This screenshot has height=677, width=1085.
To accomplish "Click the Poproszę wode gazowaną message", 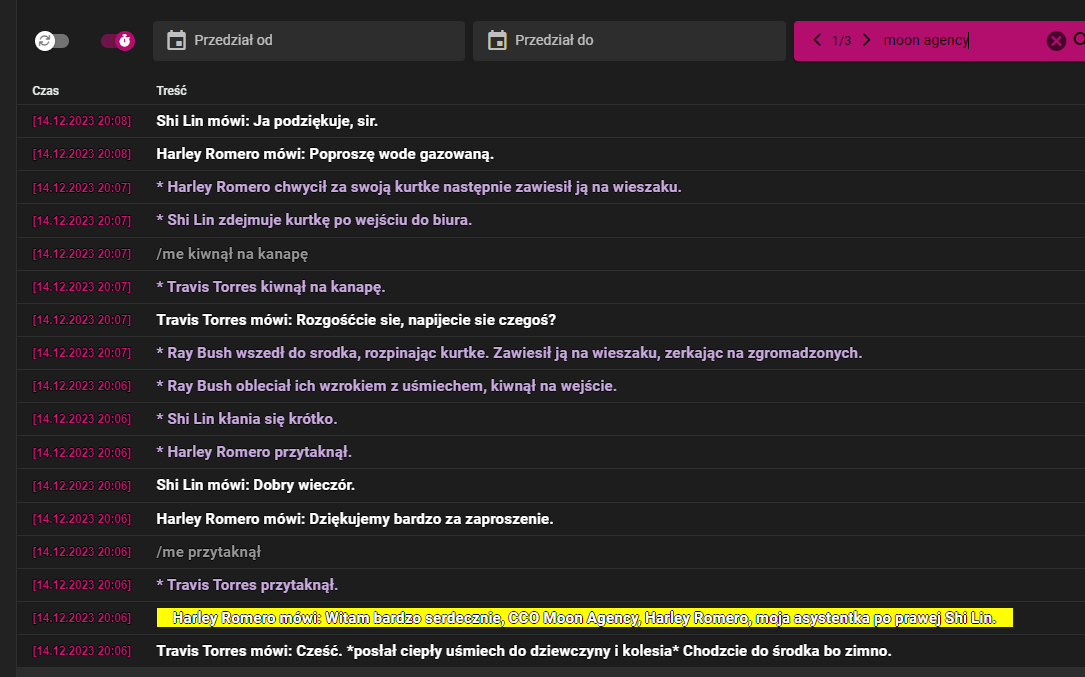I will tap(325, 154).
